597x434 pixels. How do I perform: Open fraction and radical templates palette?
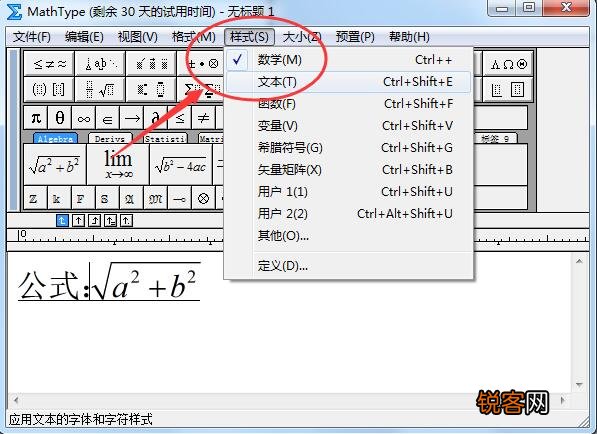point(100,89)
